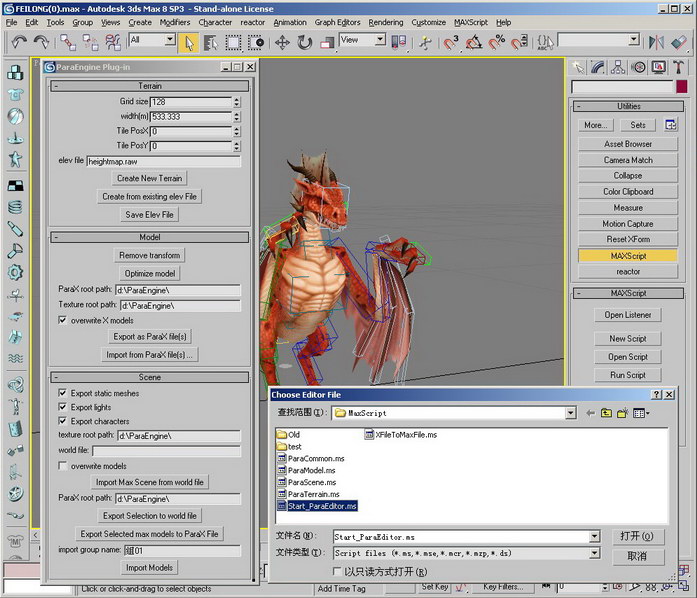Screen dimensions: 697x598
Task: Toggle the 3D Snaps magnet icon
Action: 450,43
